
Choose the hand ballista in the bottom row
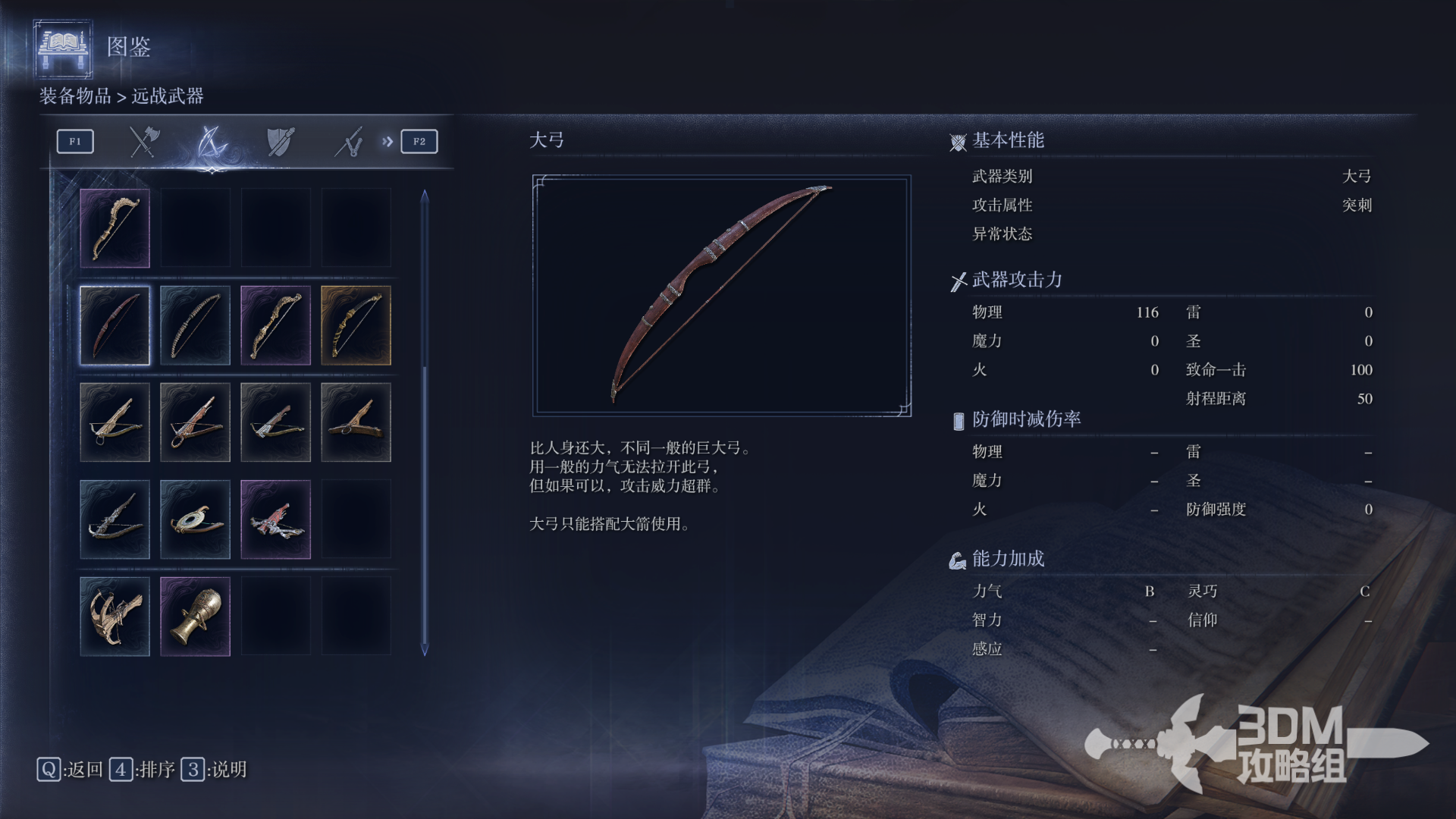tap(115, 617)
